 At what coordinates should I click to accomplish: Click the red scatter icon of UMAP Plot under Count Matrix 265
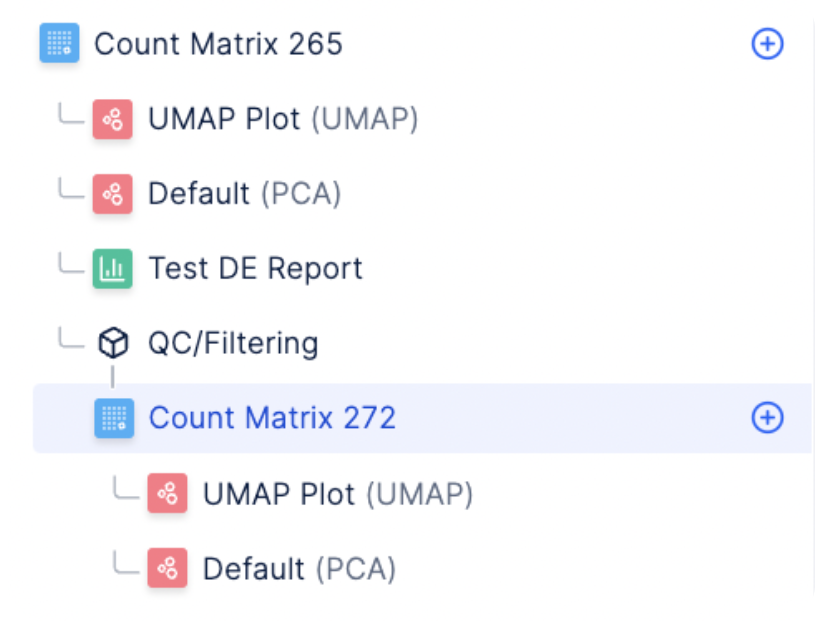coord(113,119)
